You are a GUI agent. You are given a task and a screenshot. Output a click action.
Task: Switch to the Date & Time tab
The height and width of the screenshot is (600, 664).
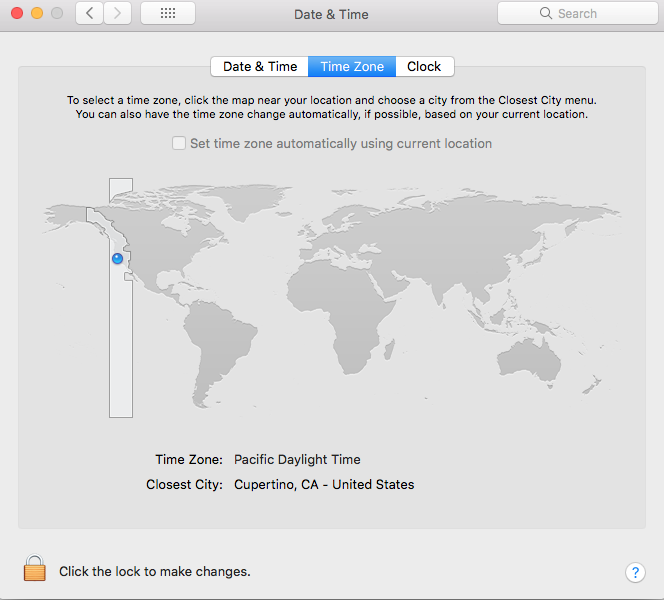(x=260, y=66)
